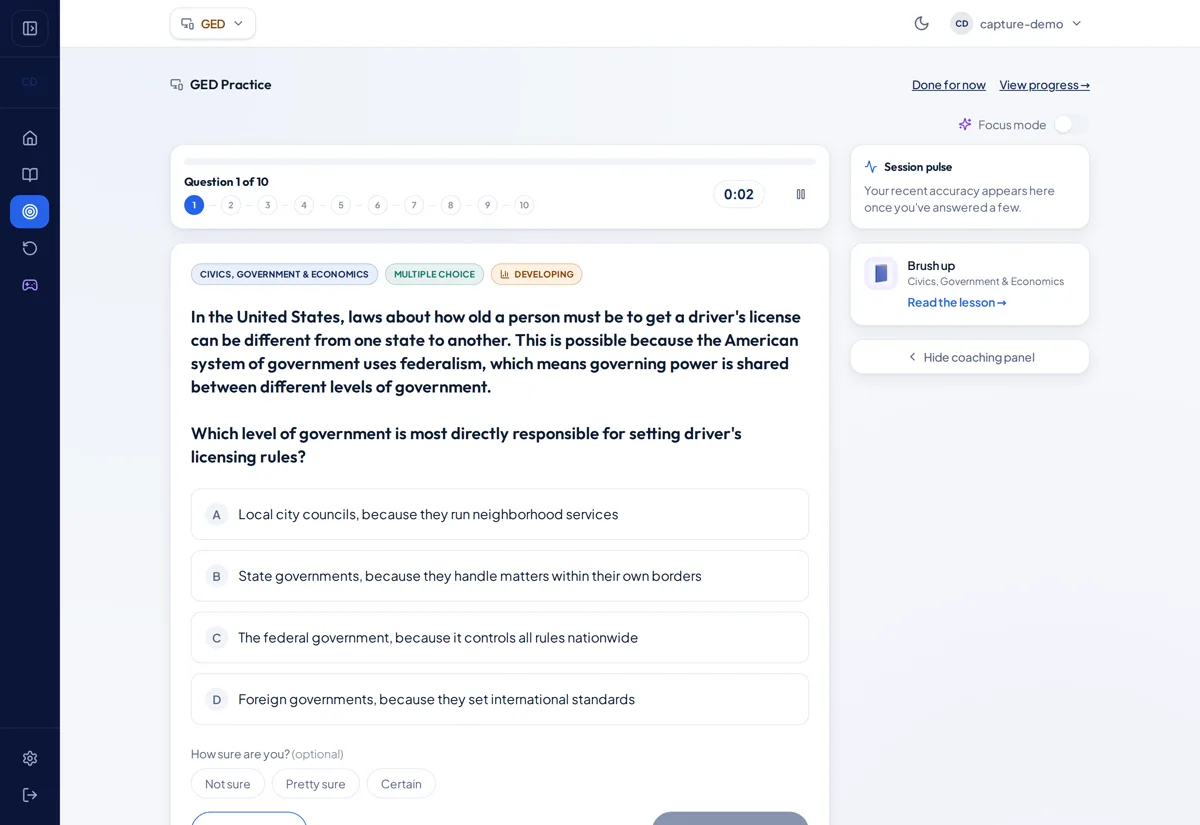Collapse with Hide coaching panel
The width and height of the screenshot is (1200, 825).
(x=970, y=357)
